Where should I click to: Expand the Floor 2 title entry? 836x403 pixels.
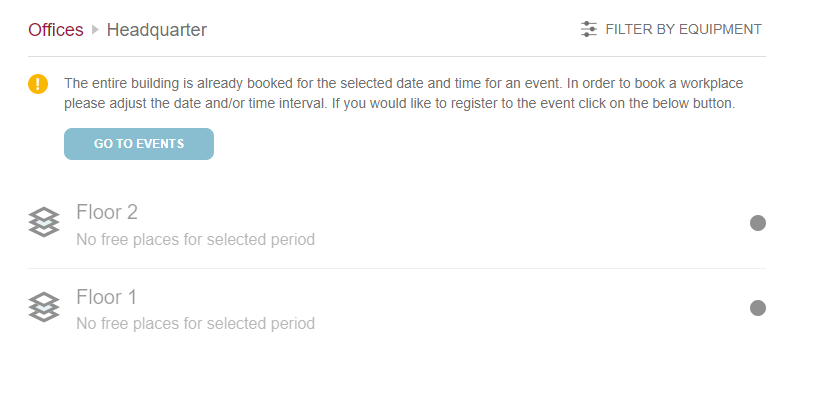click(x=107, y=212)
